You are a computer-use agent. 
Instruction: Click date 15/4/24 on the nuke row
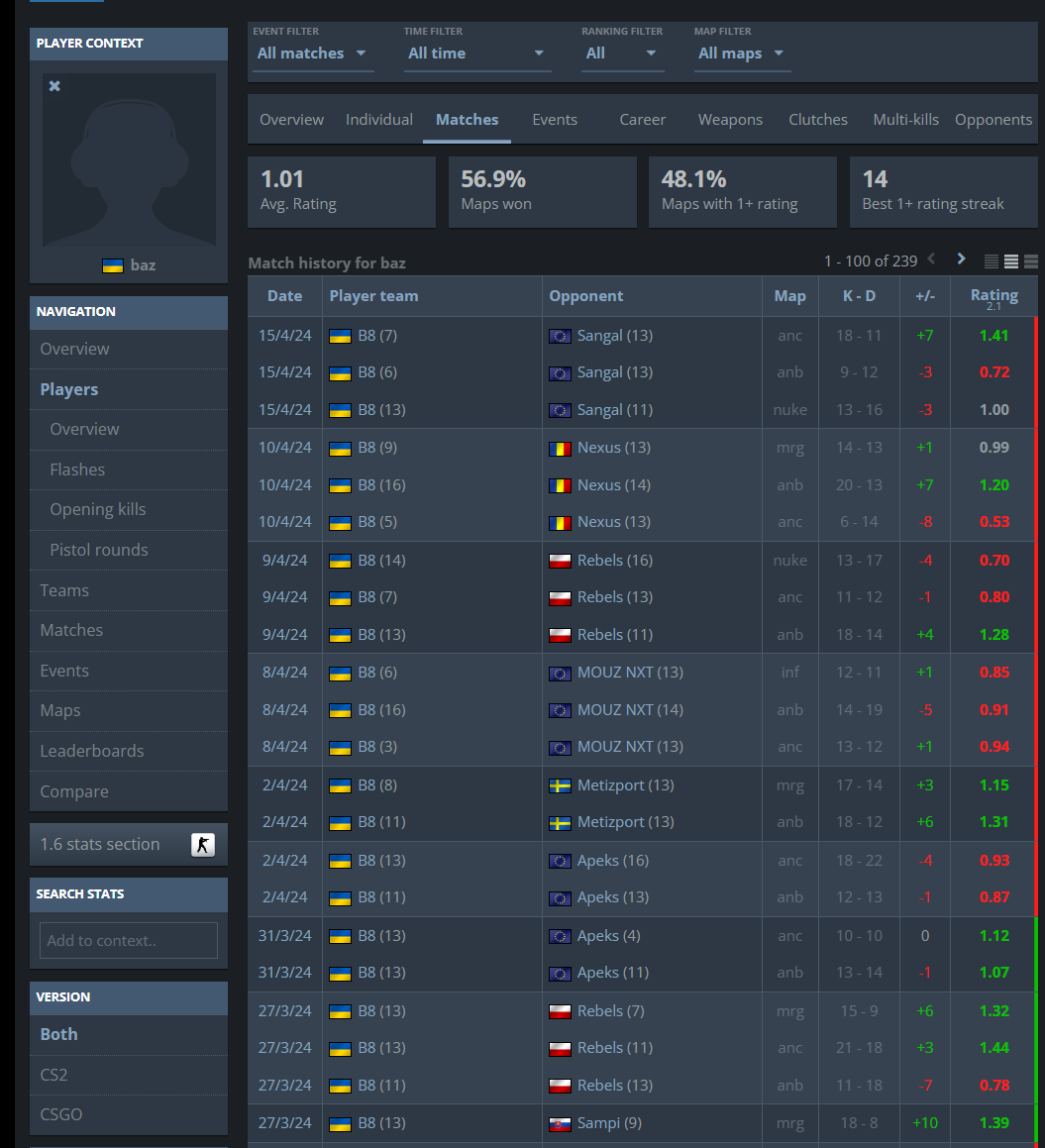(x=285, y=410)
